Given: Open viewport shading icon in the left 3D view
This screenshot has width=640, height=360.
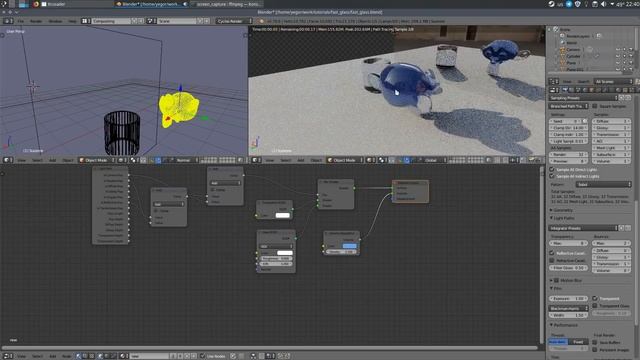Looking at the screenshot, I should click(122, 160).
